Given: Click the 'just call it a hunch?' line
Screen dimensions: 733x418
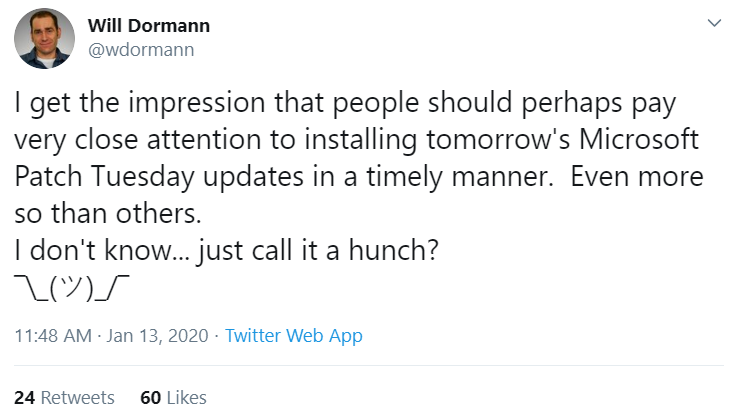Looking at the screenshot, I should tap(317, 251).
